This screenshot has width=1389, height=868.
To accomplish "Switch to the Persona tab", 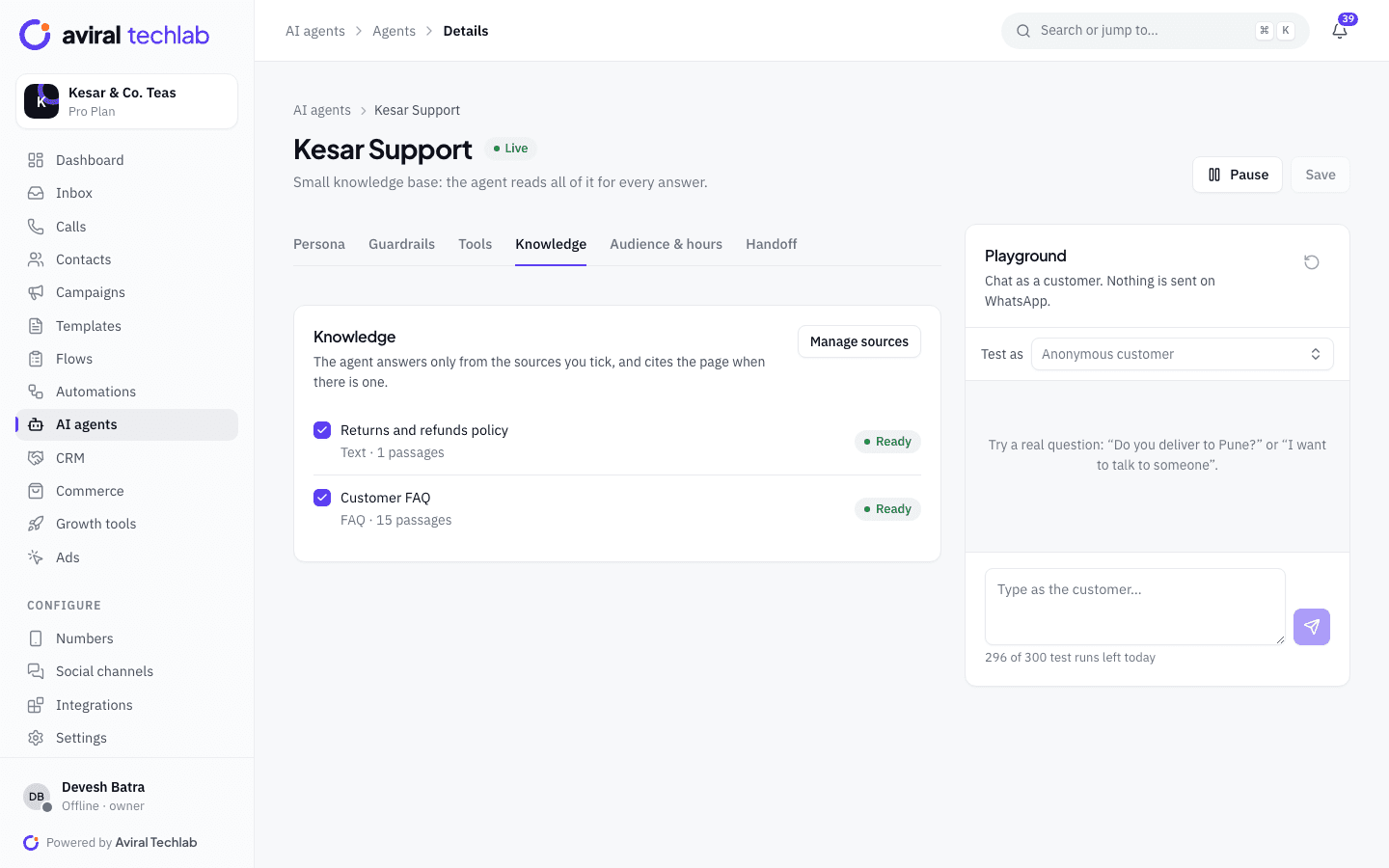I will (x=319, y=244).
